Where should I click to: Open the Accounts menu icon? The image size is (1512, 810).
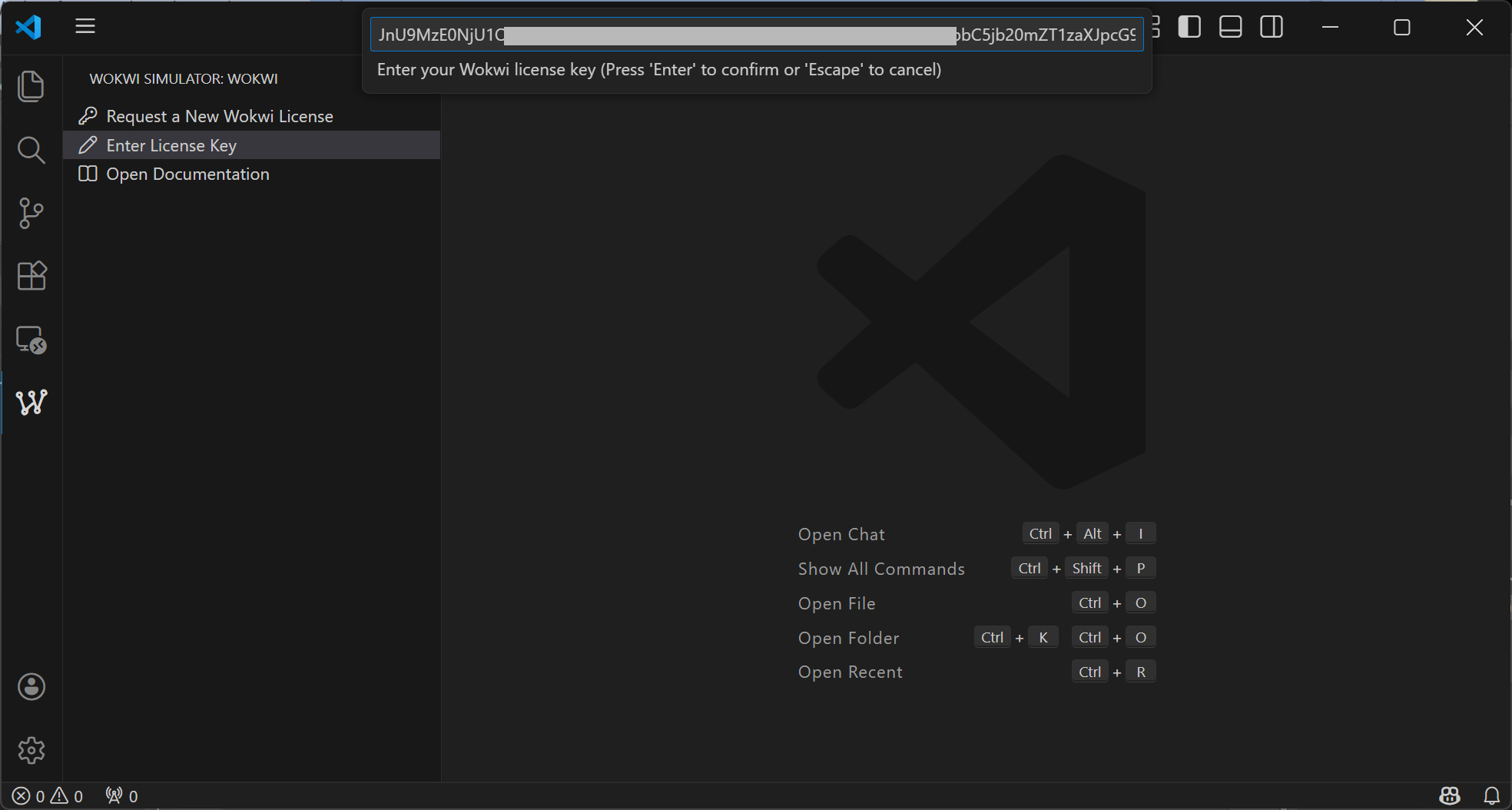point(31,687)
